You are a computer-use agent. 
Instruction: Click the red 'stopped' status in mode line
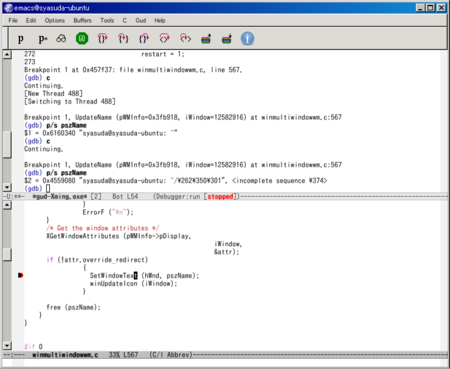220,197
